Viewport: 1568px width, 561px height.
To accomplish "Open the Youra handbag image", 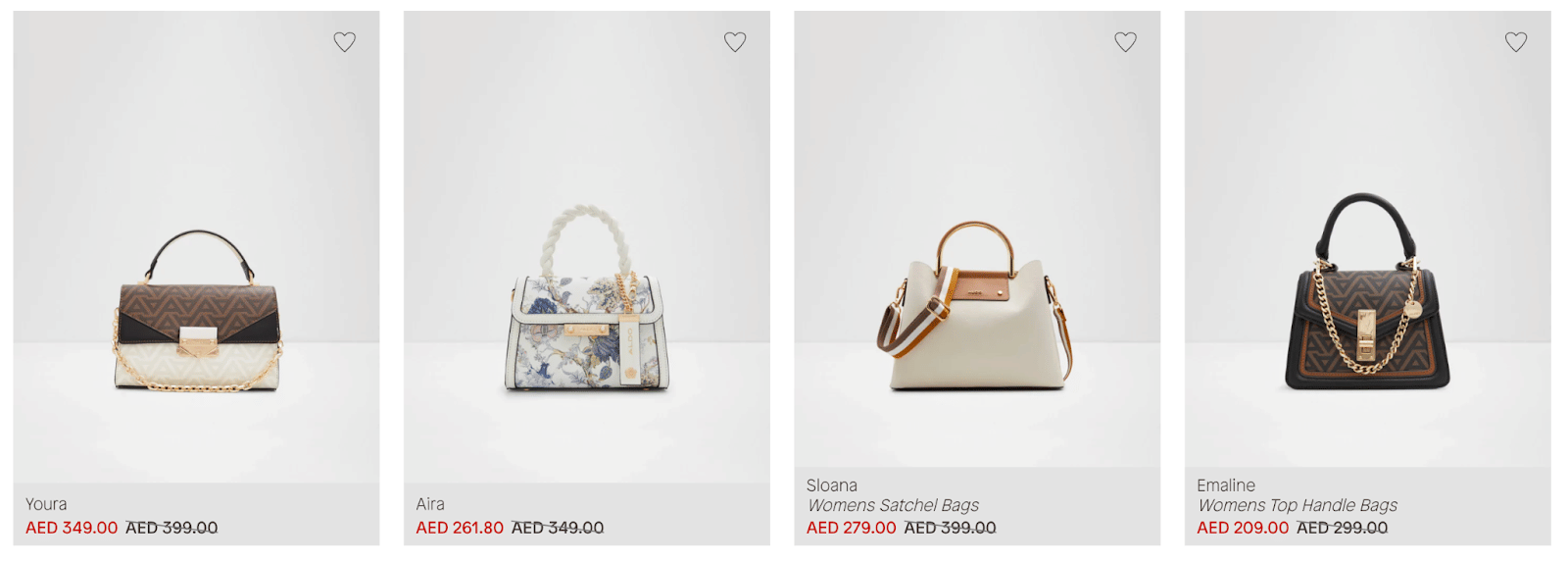I will (x=198, y=311).
